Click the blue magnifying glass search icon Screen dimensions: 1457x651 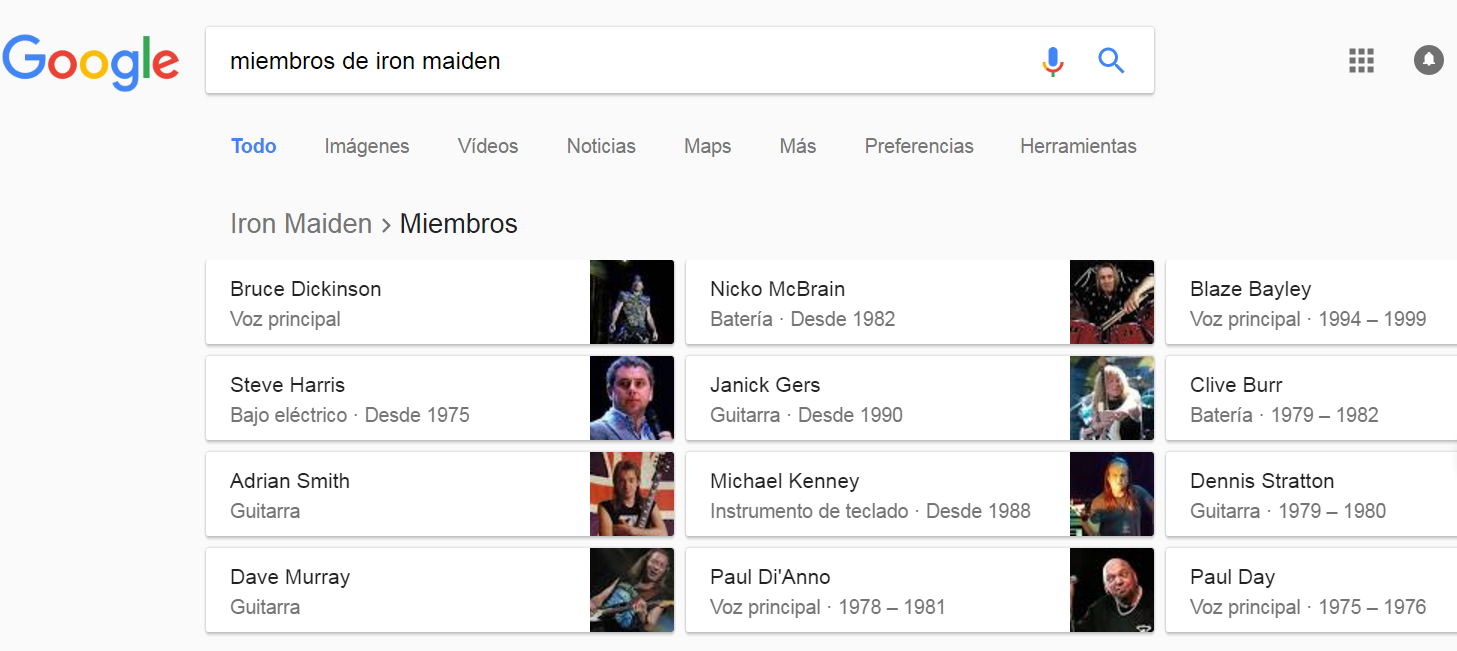[x=1111, y=61]
